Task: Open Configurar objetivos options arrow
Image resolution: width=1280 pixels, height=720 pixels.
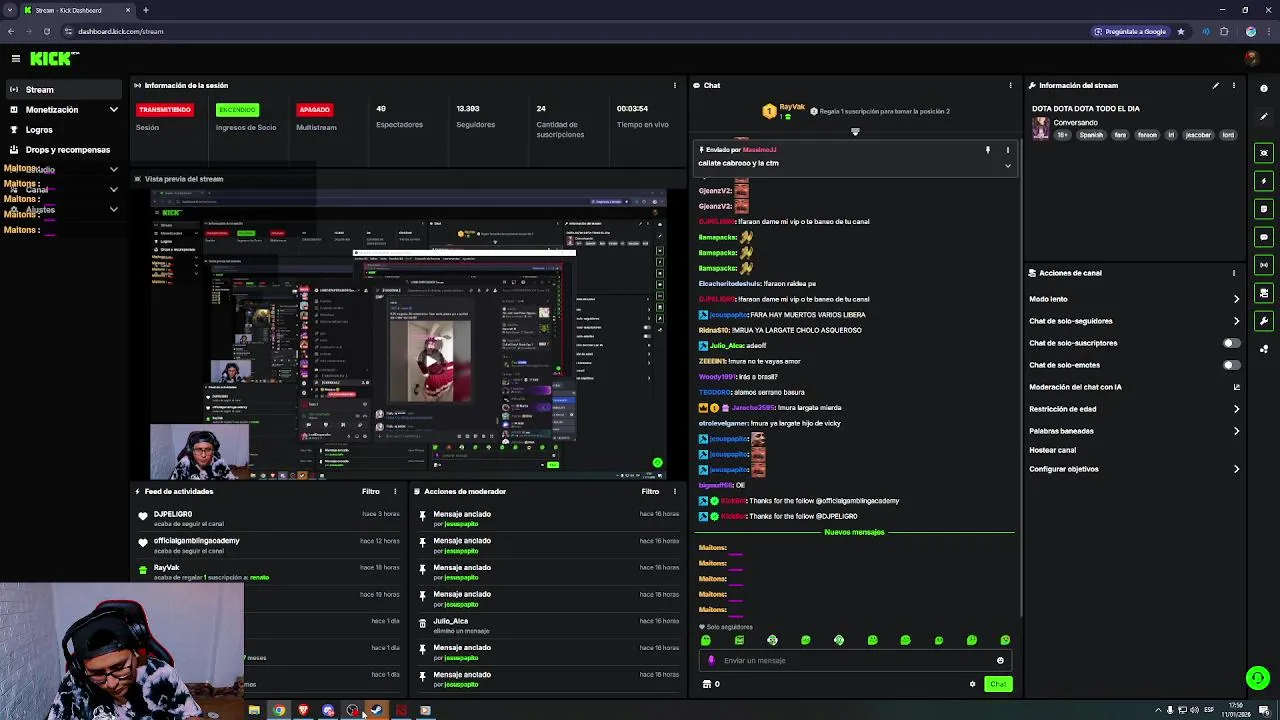Action: pos(1236,469)
